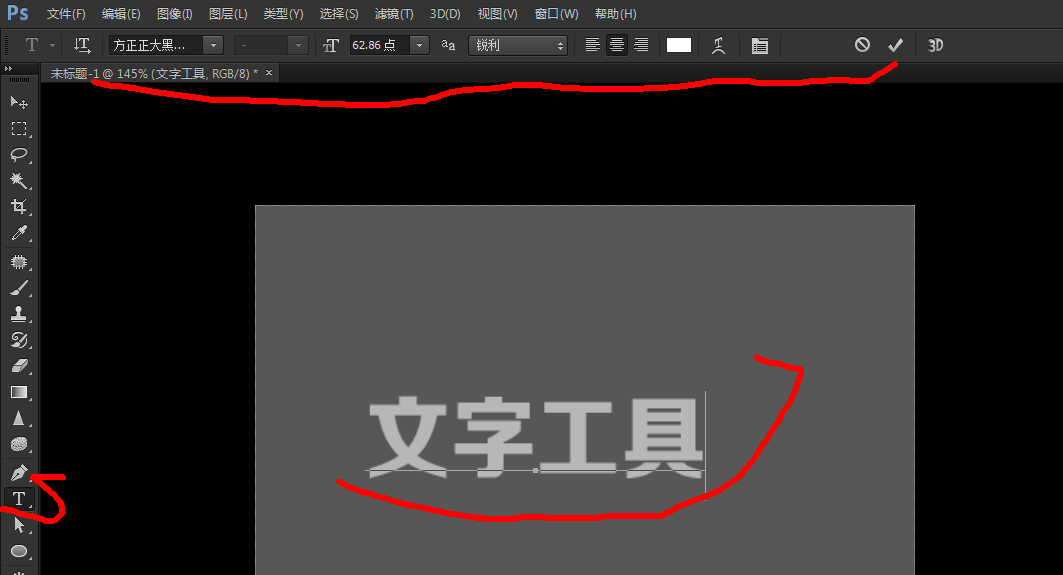Select the Healing Brush tool
The image size is (1063, 575).
coord(19,262)
